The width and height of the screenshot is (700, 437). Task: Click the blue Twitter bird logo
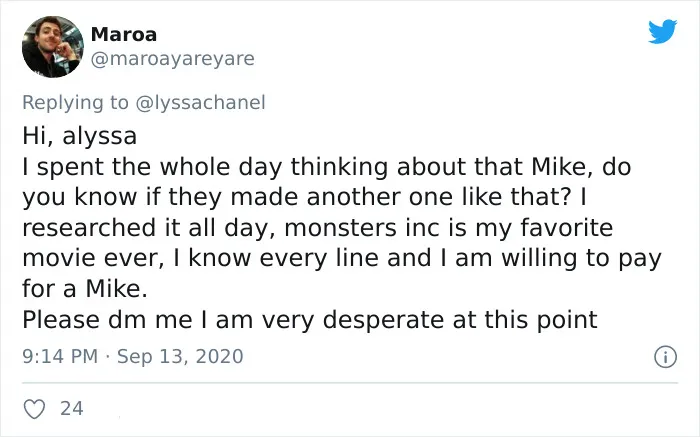pyautogui.click(x=662, y=31)
